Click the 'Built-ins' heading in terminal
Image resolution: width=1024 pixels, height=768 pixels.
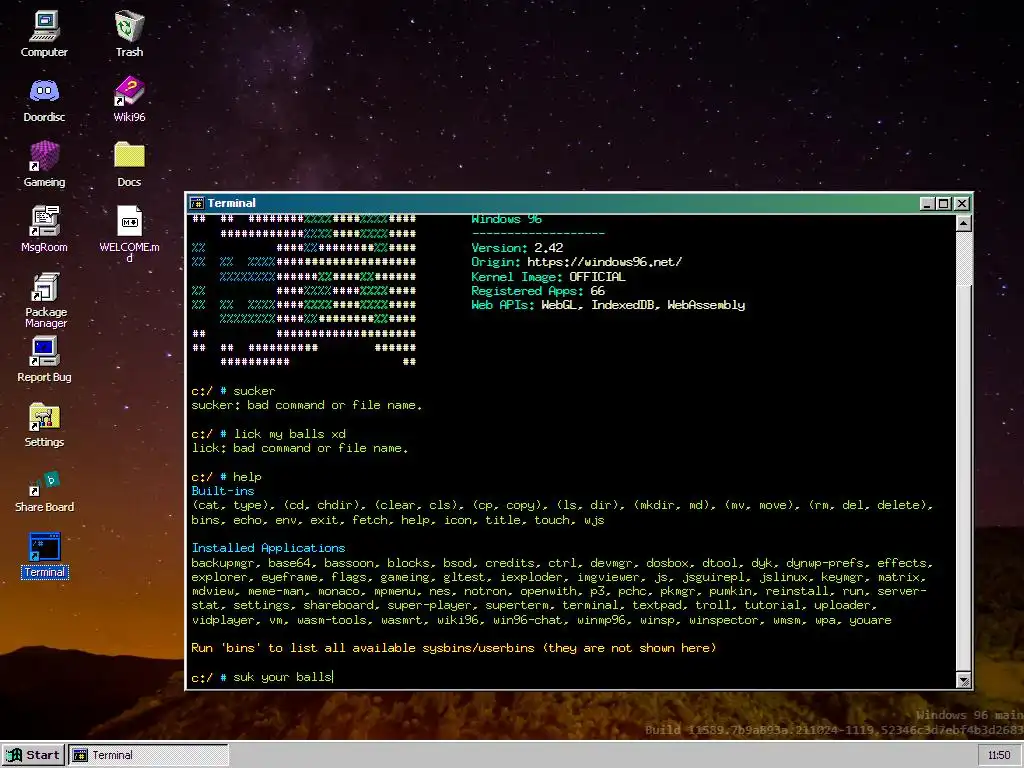(x=223, y=491)
